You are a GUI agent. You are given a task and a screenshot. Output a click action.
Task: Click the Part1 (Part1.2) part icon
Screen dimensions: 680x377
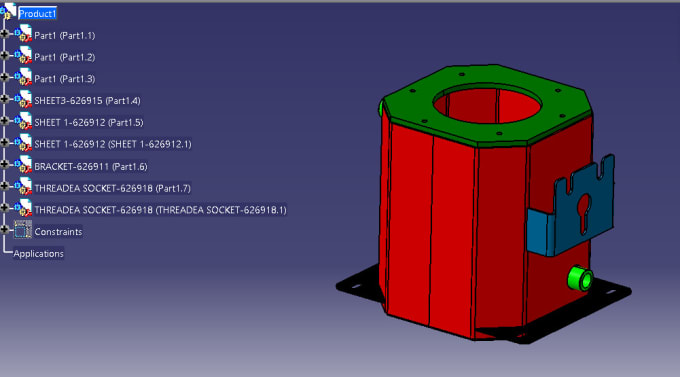click(23, 56)
